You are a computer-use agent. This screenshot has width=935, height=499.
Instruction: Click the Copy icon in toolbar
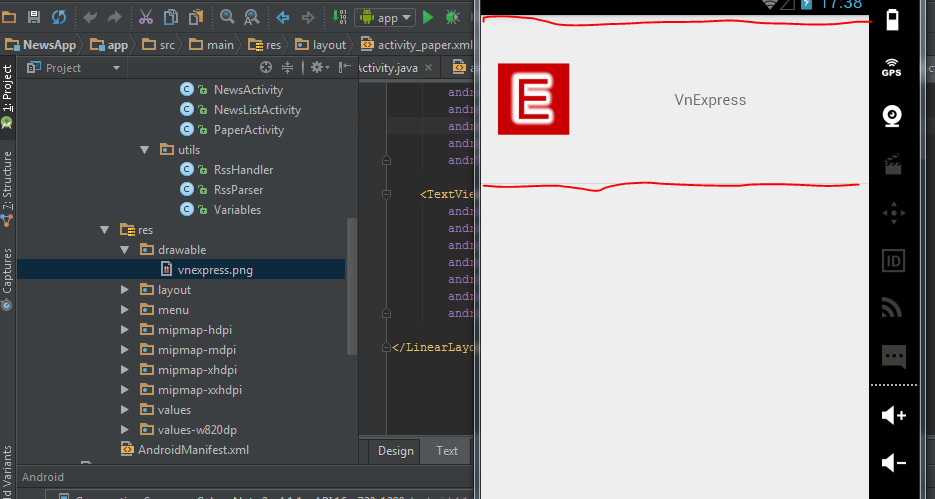171,17
